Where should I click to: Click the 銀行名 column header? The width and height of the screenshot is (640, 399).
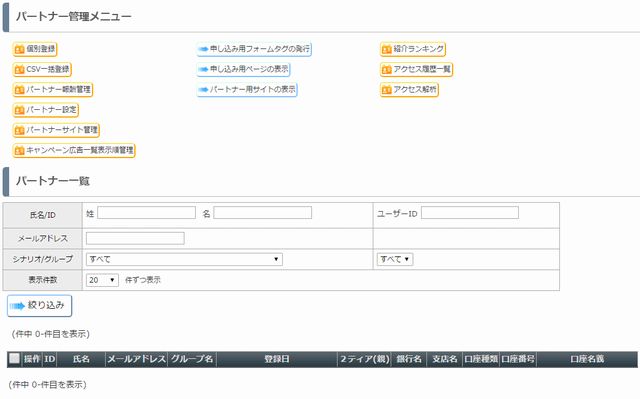click(x=409, y=359)
